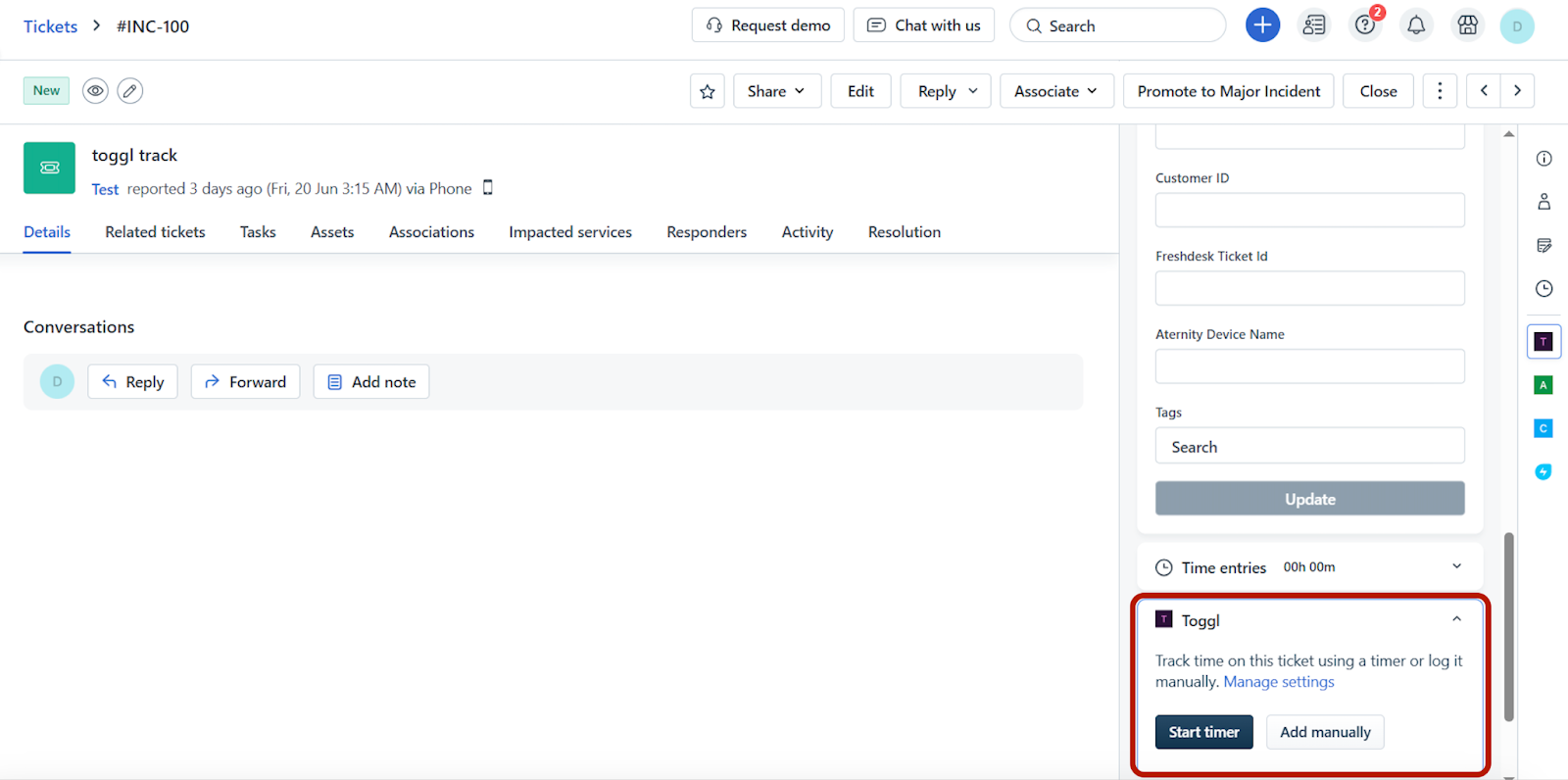The image size is (1568, 780).
Task: Open notes icon in right sidebar
Action: pos(1543,245)
